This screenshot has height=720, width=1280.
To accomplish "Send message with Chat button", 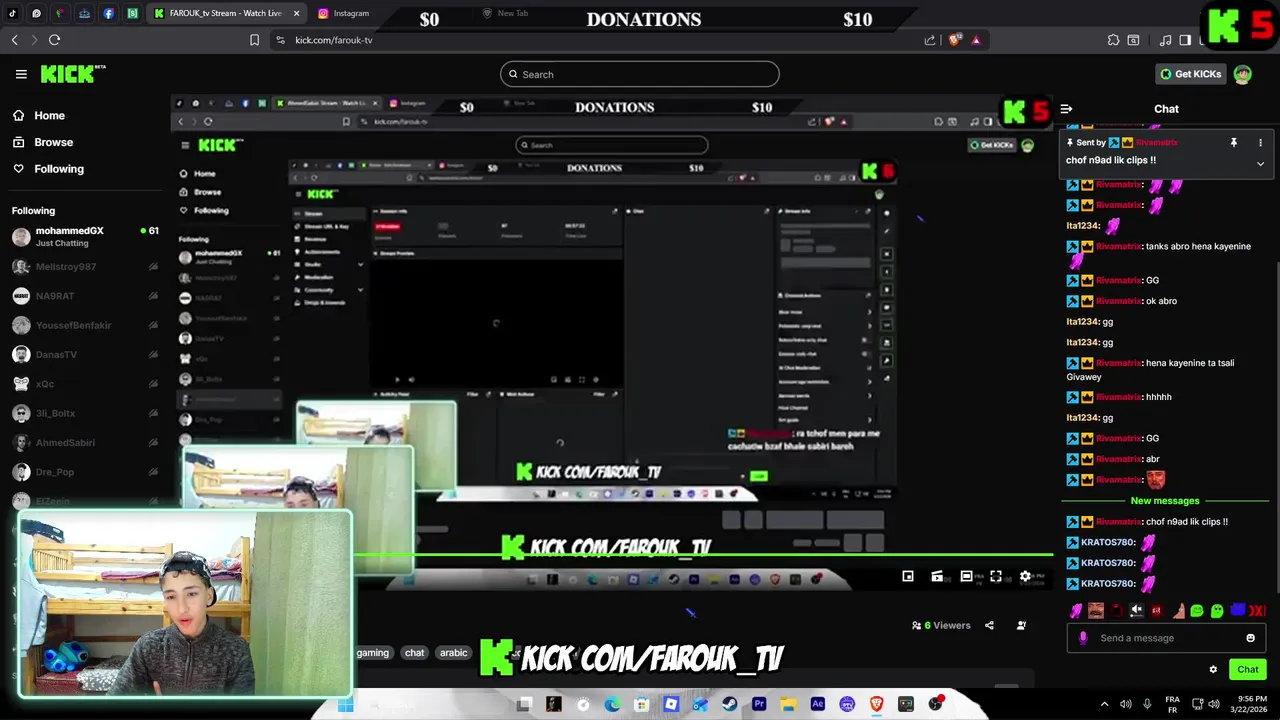I will tap(1247, 670).
